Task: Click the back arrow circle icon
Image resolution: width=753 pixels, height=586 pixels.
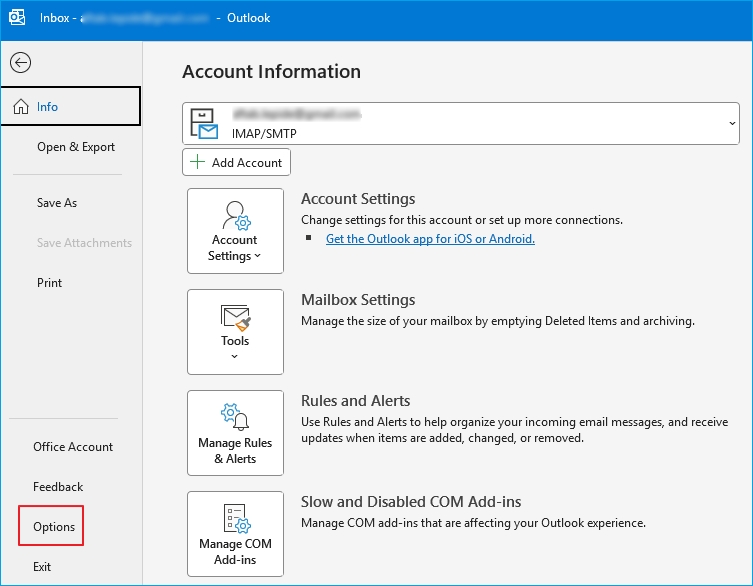Action: [21, 62]
